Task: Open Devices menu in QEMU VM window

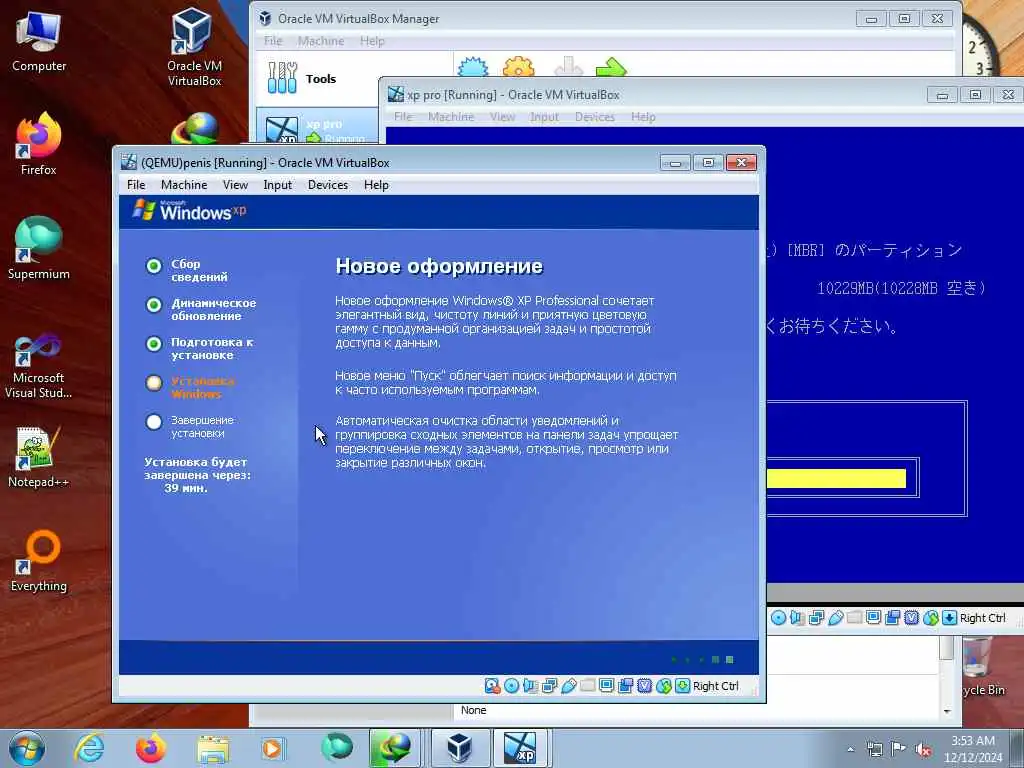Action: point(328,185)
